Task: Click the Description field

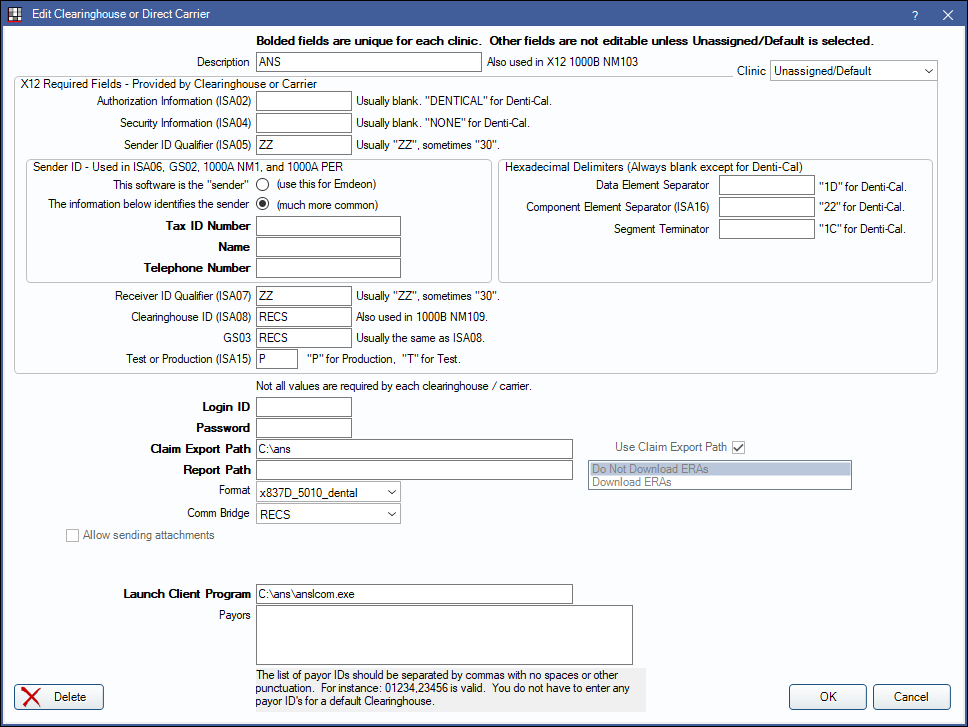Action: 369,62
